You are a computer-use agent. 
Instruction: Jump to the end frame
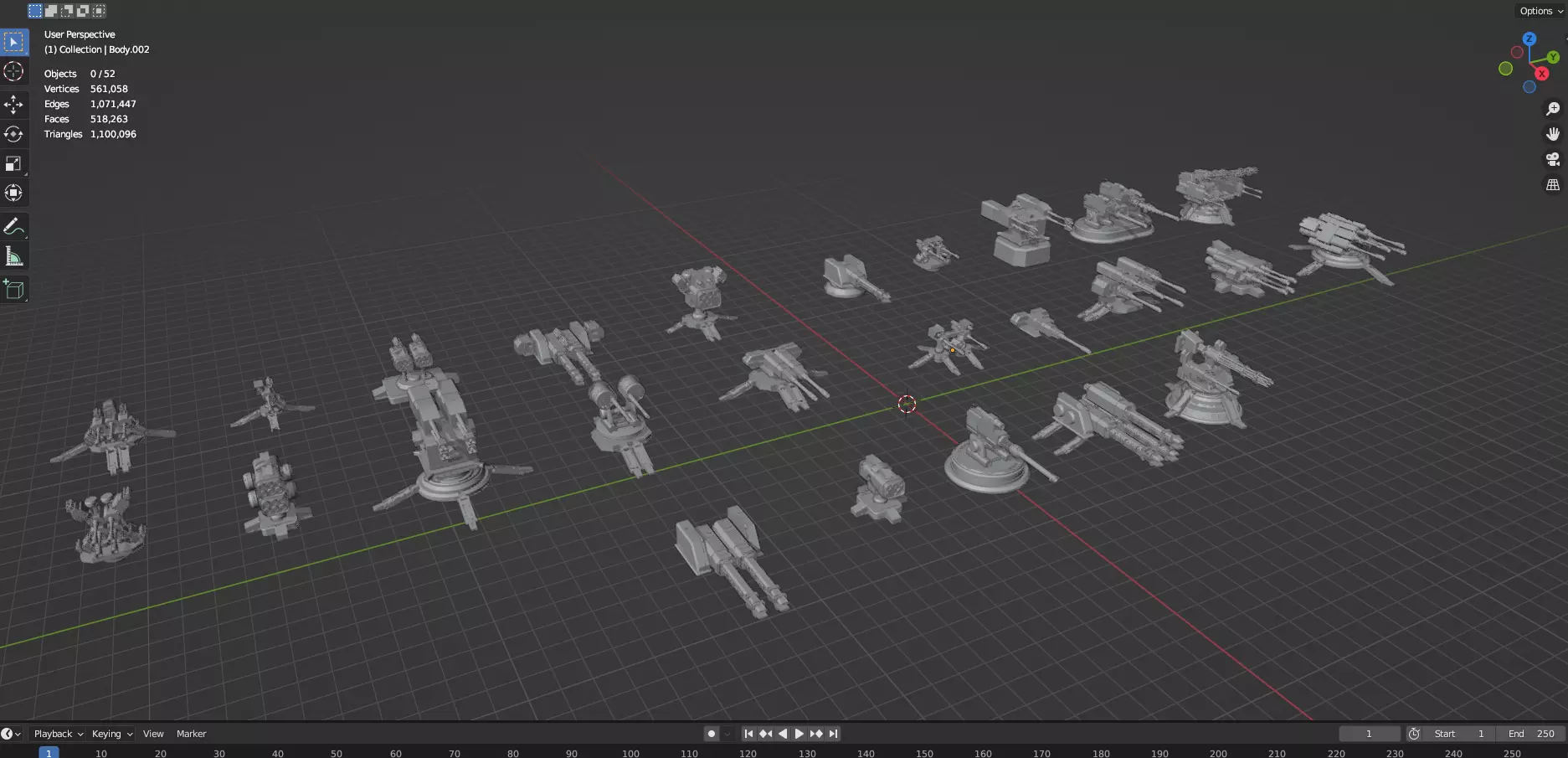(x=832, y=734)
